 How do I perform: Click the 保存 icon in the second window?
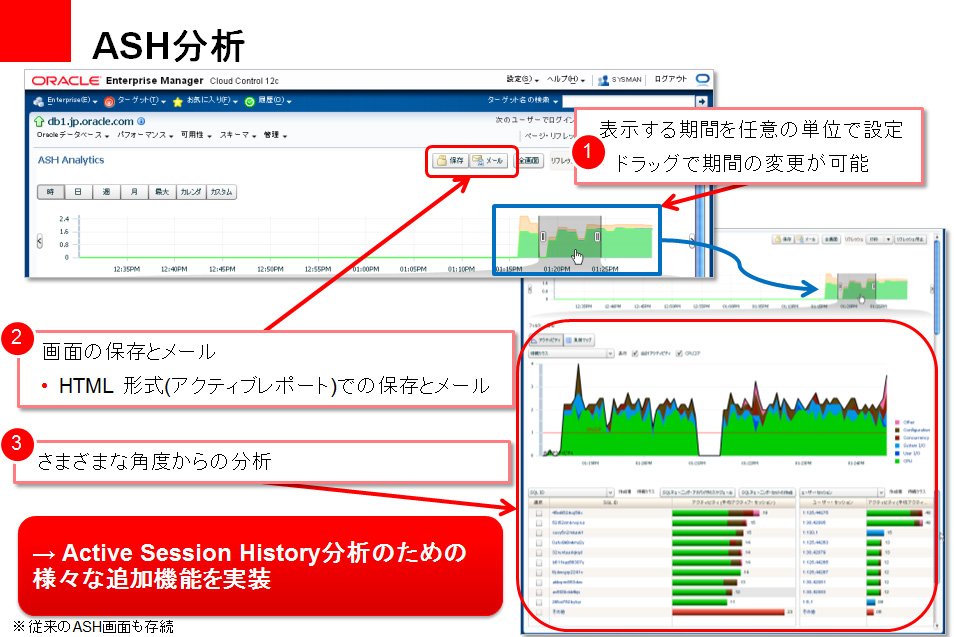[778, 239]
